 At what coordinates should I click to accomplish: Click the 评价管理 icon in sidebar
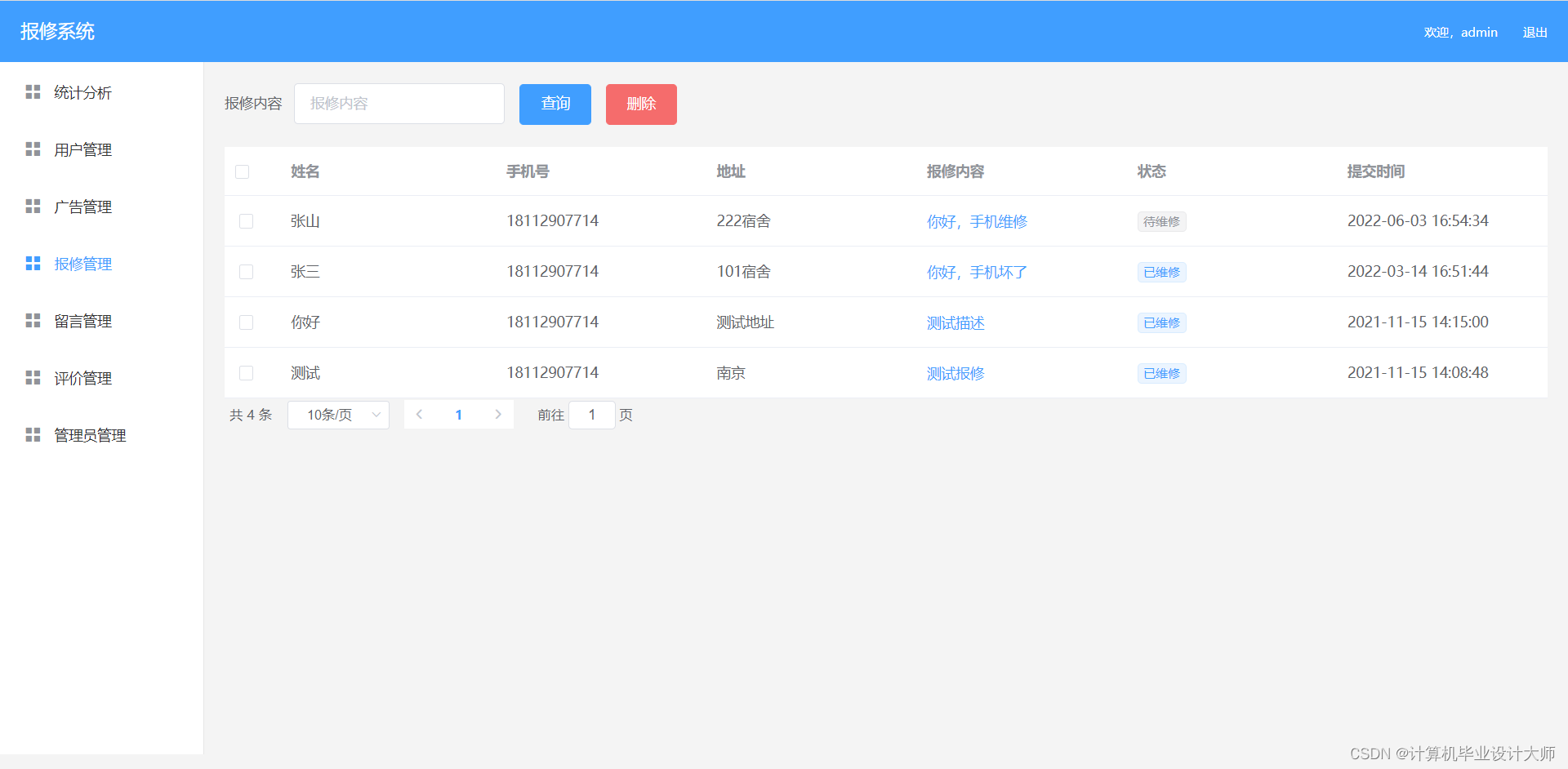33,377
